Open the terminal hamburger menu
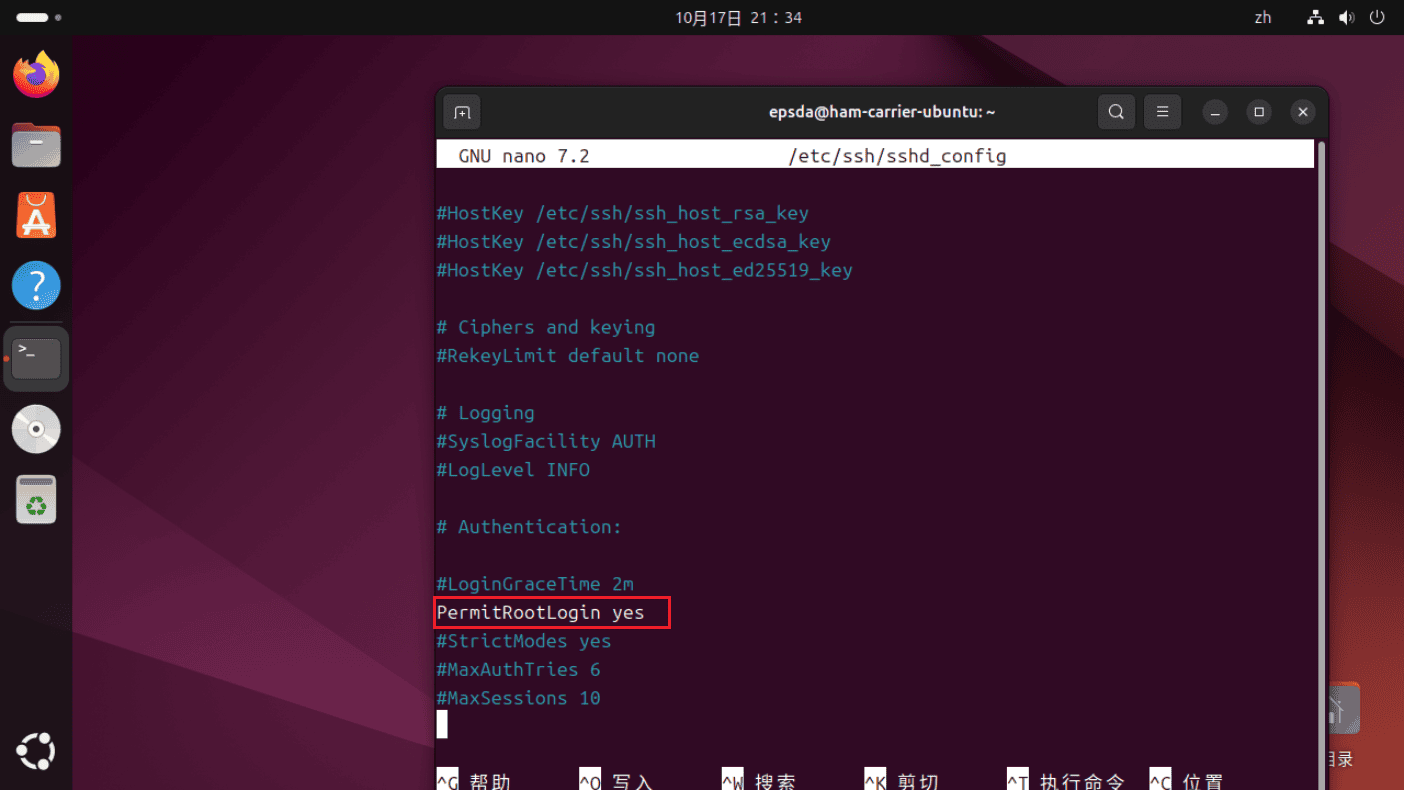The height and width of the screenshot is (790, 1404). [1162, 112]
